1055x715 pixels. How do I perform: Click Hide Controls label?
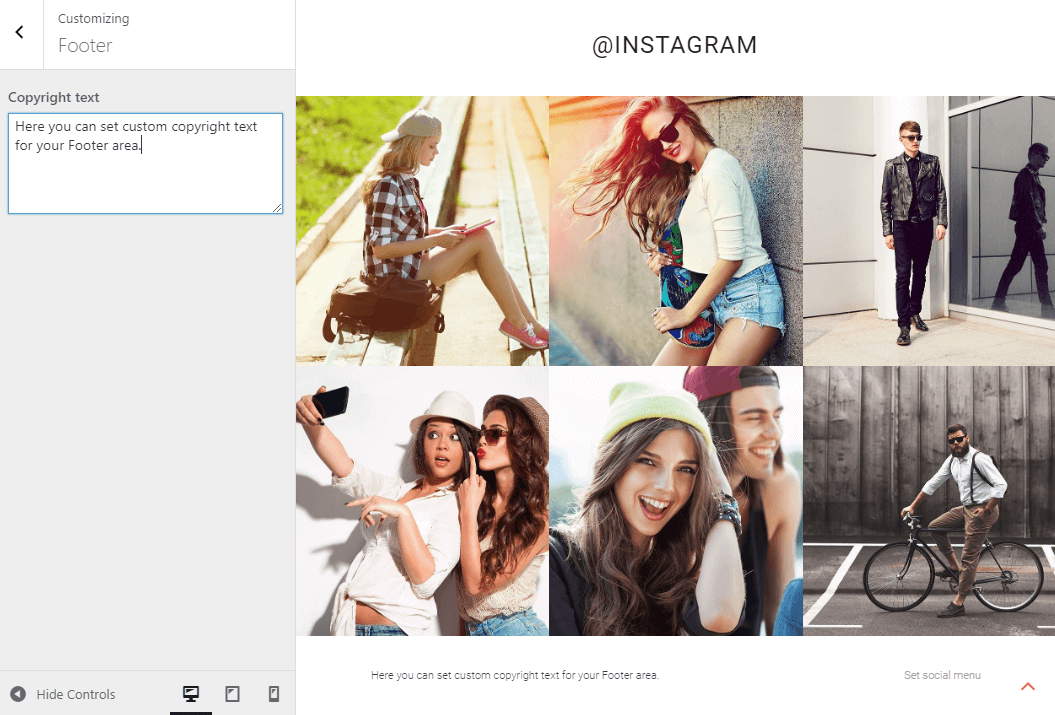(x=76, y=694)
